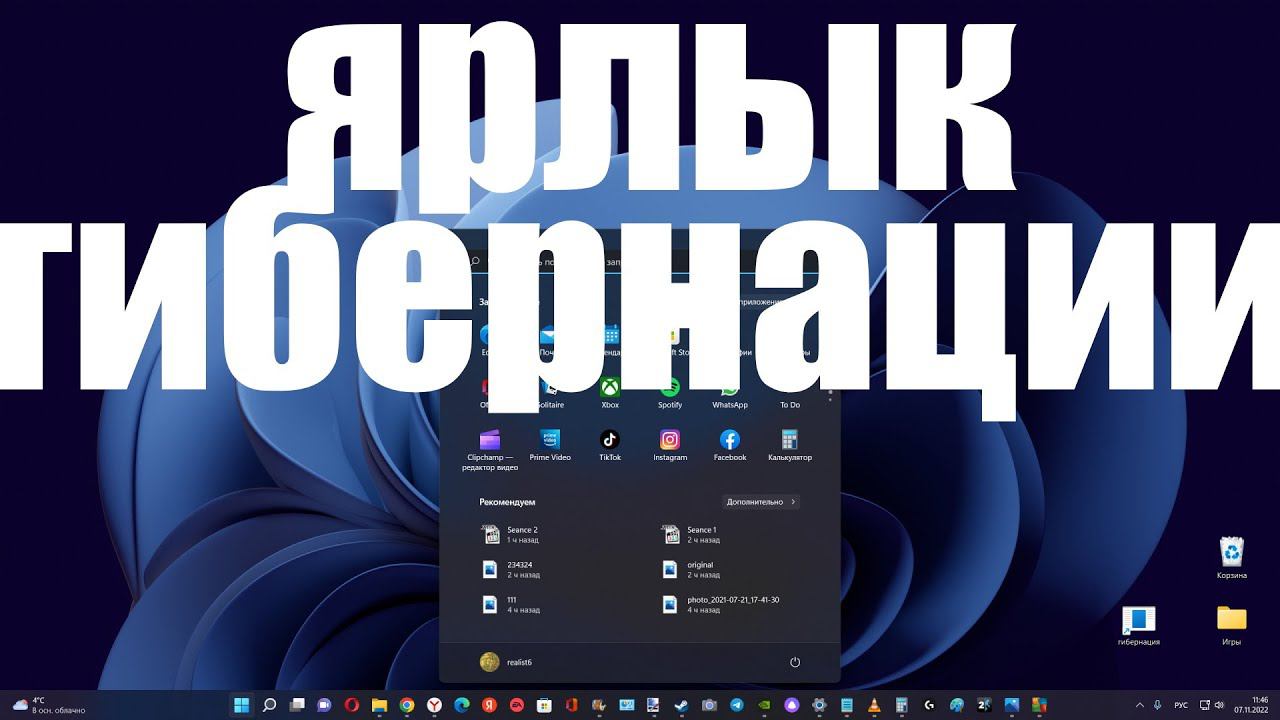The height and width of the screenshot is (720, 1280).
Task: Open Photos app from taskbar
Action: pos(1011,705)
